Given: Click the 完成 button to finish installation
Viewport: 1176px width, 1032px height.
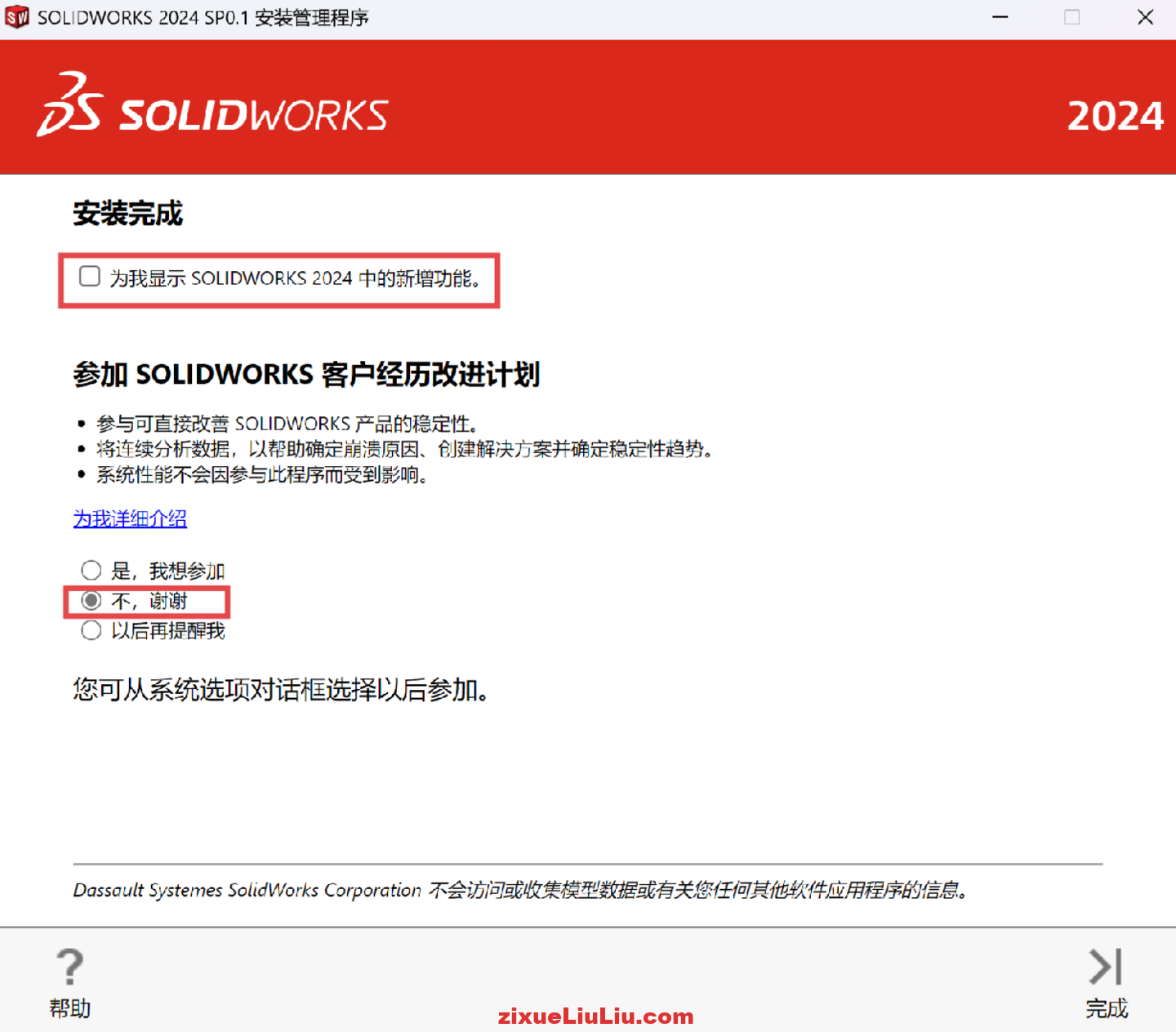Looking at the screenshot, I should click(1105, 1008).
